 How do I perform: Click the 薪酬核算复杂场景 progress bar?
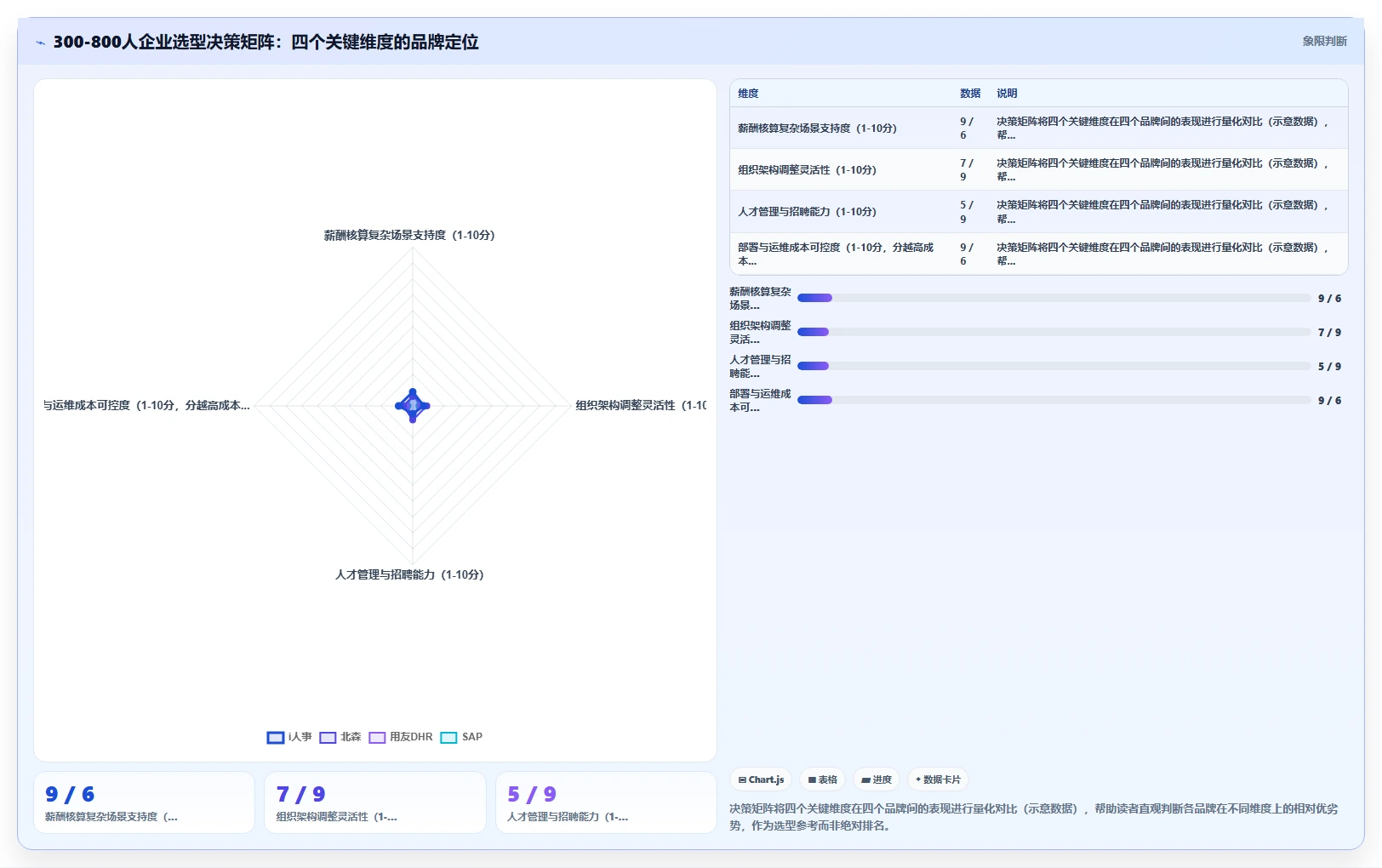tap(1054, 298)
